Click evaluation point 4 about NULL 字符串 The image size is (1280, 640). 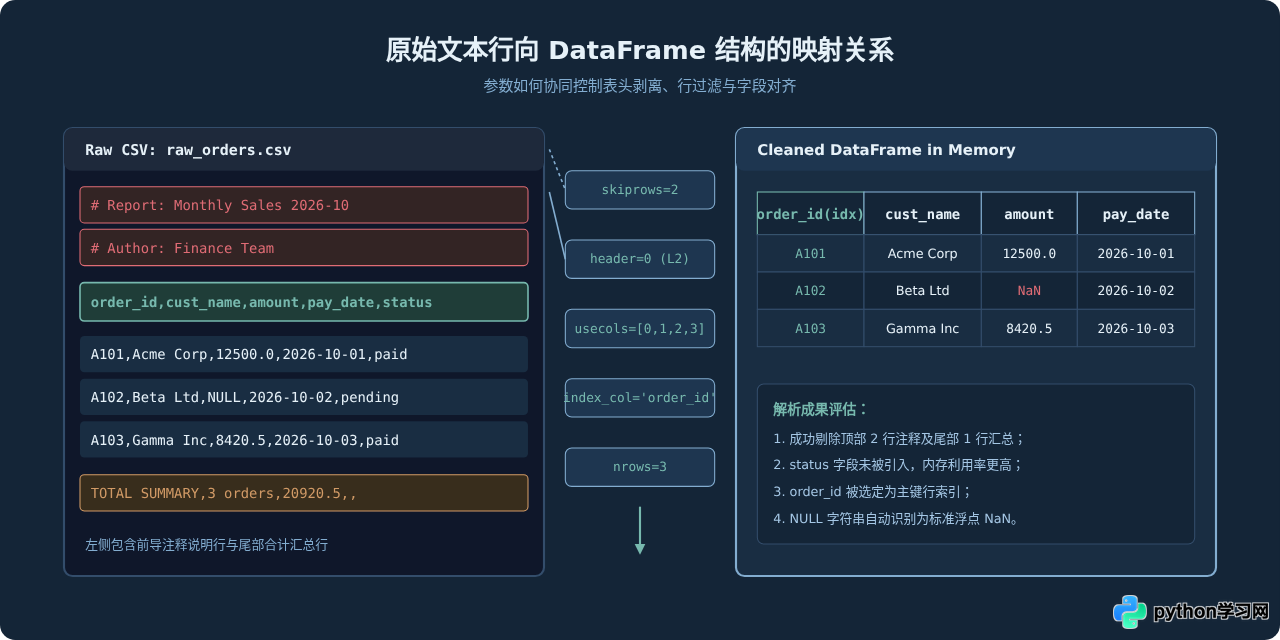tap(896, 519)
